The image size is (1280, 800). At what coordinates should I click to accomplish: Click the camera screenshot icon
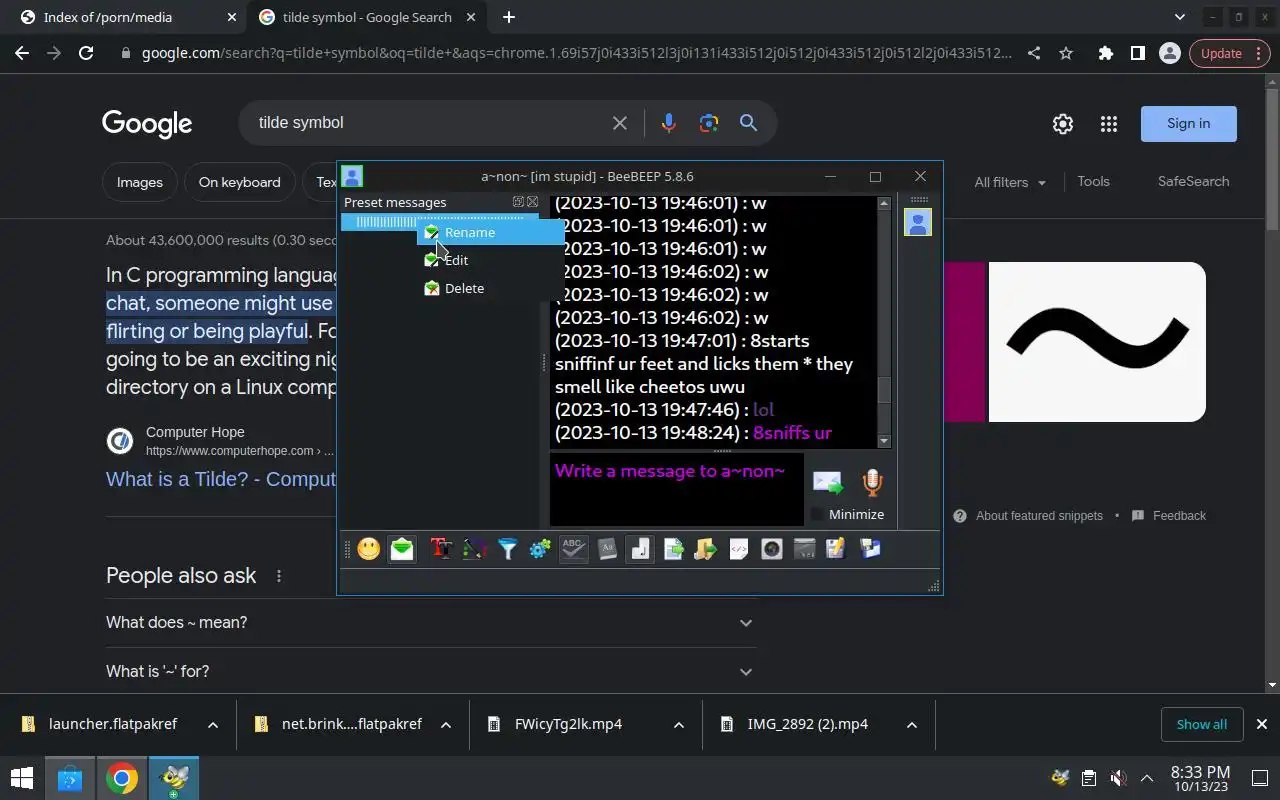(772, 549)
